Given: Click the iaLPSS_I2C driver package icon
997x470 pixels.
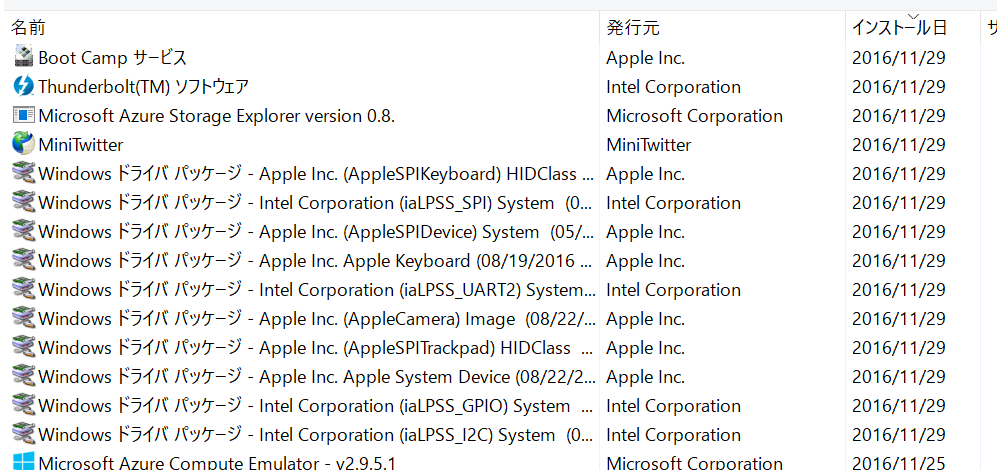Looking at the screenshot, I should point(24,435).
